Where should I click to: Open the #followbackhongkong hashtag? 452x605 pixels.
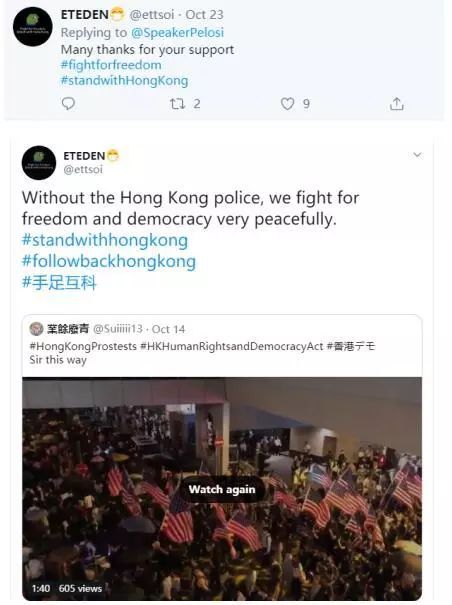coord(109,261)
